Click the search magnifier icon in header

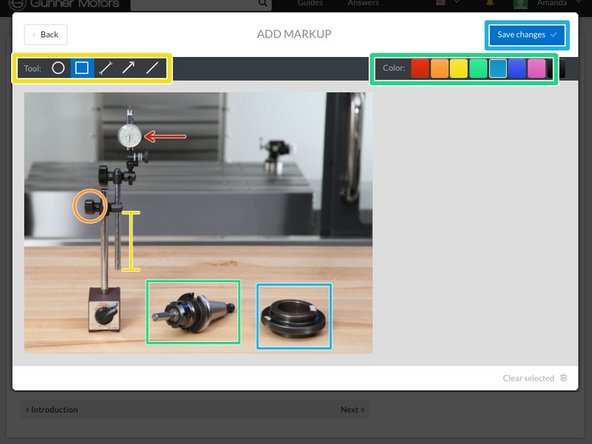click(263, 3)
